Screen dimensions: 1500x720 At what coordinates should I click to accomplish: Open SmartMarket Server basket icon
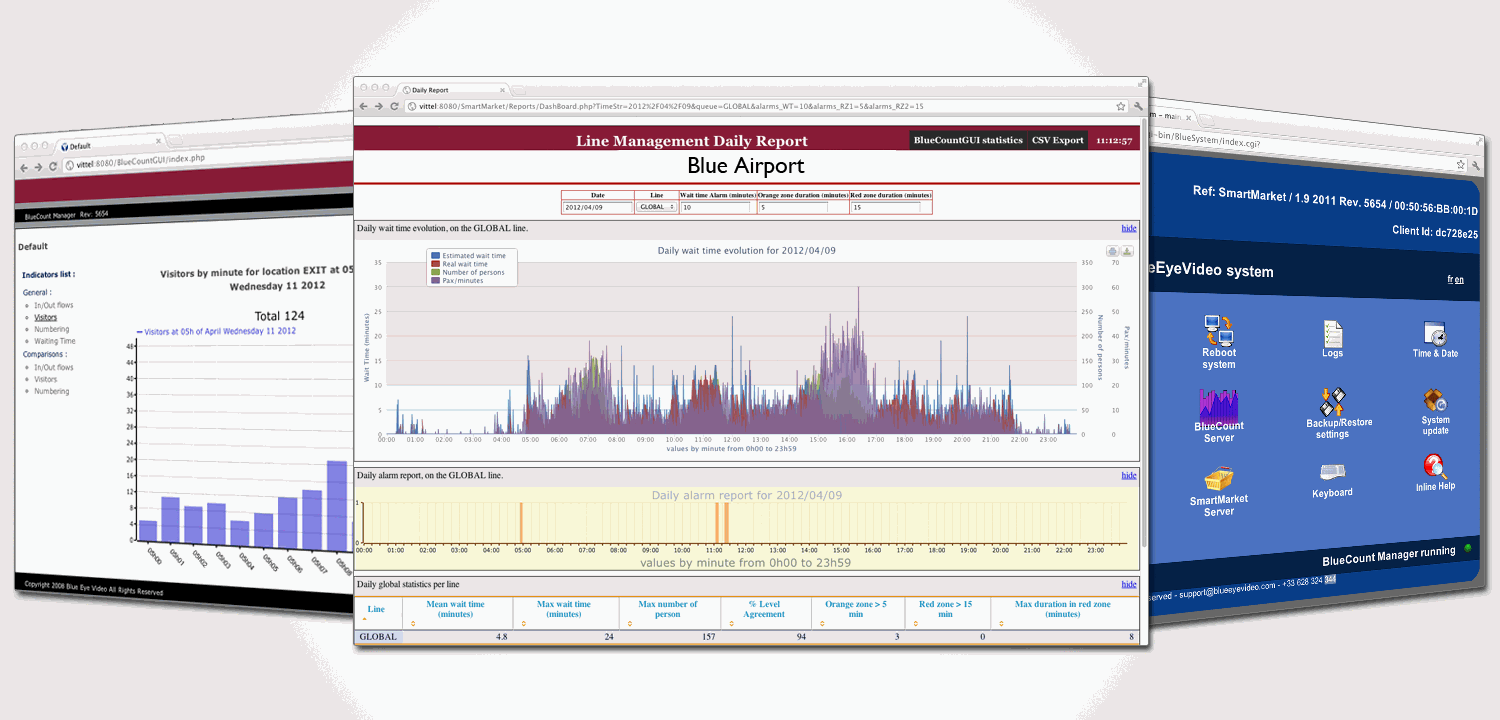point(1219,479)
